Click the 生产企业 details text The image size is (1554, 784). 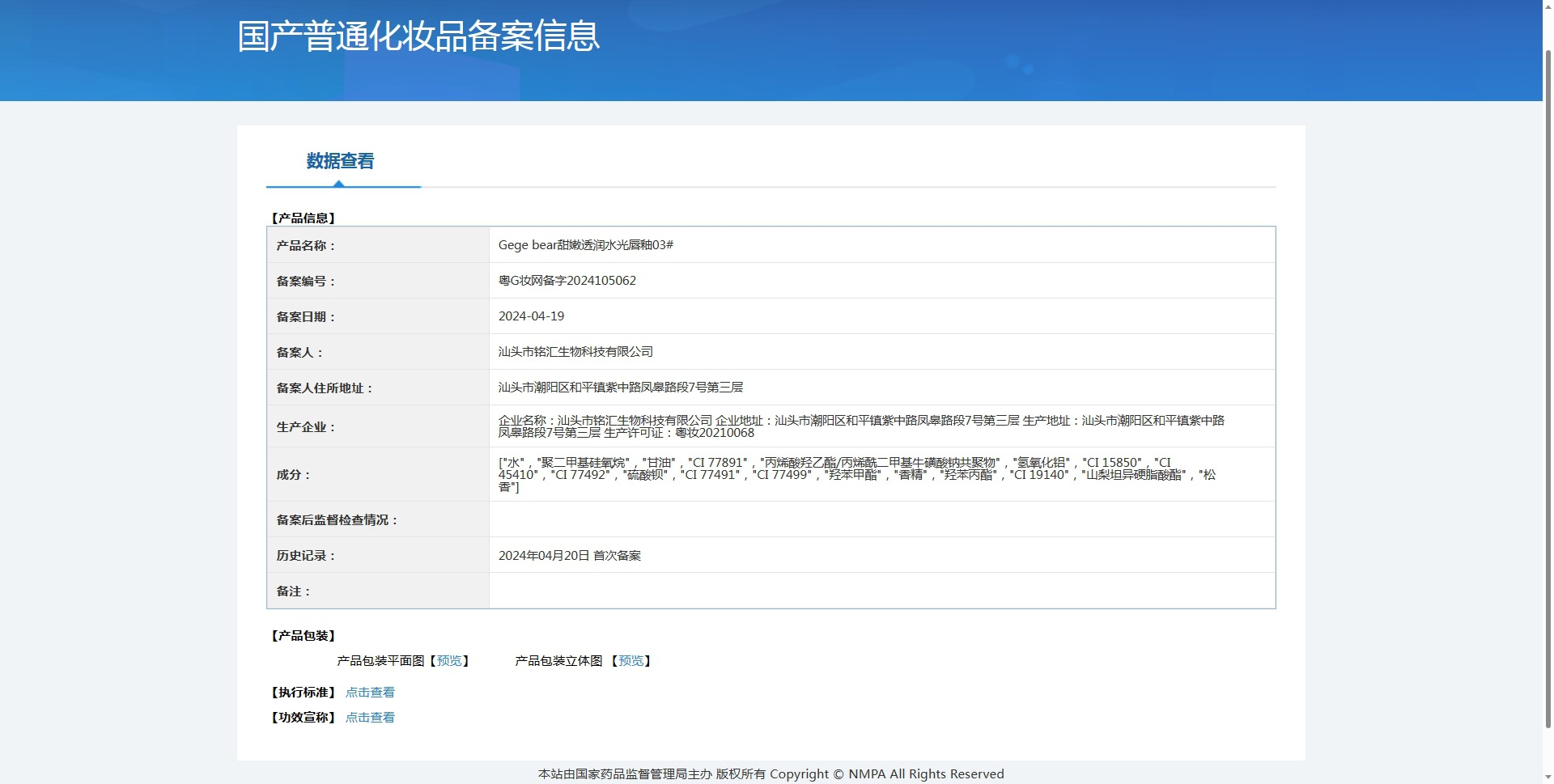(862, 426)
